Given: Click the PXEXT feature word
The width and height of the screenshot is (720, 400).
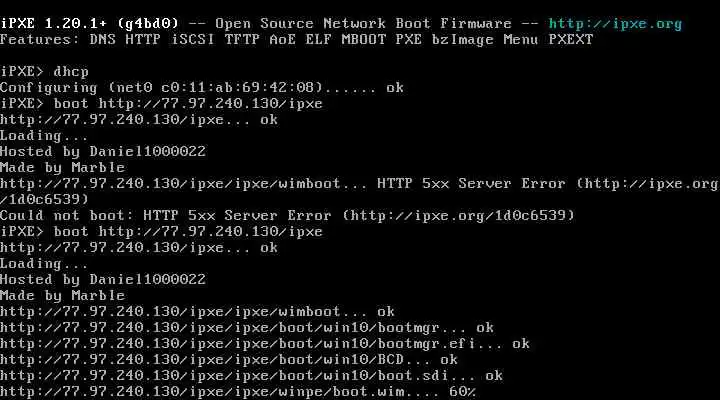Looking at the screenshot, I should point(571,39).
